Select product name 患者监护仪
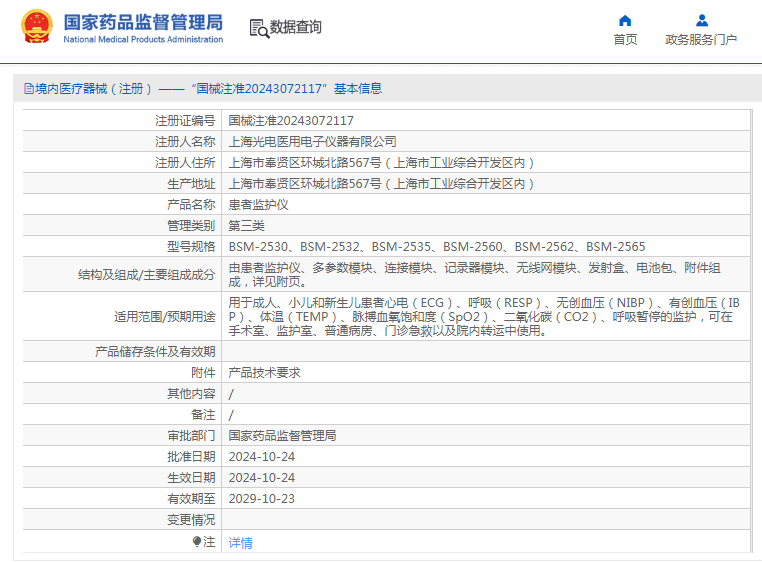Viewport: 762px width, 562px height. pos(259,205)
